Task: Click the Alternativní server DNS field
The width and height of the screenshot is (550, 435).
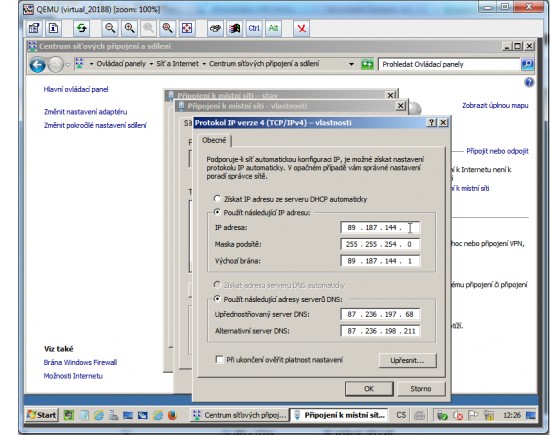Action: click(x=380, y=331)
